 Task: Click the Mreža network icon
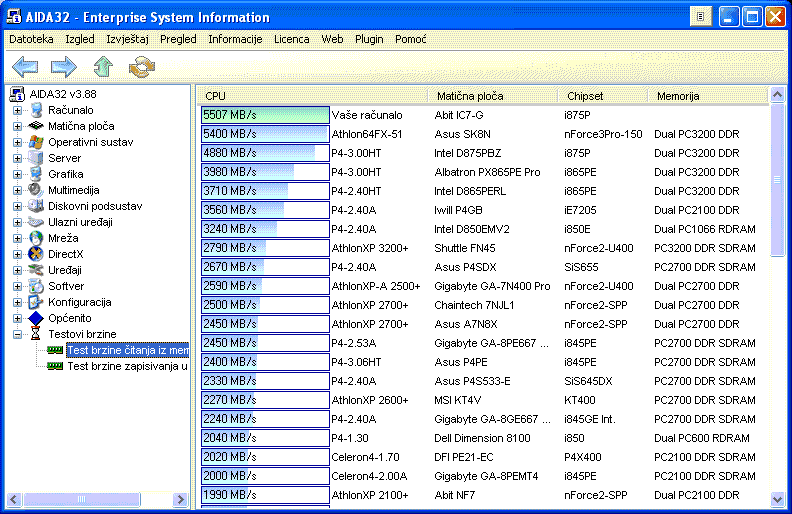pyautogui.click(x=37, y=238)
